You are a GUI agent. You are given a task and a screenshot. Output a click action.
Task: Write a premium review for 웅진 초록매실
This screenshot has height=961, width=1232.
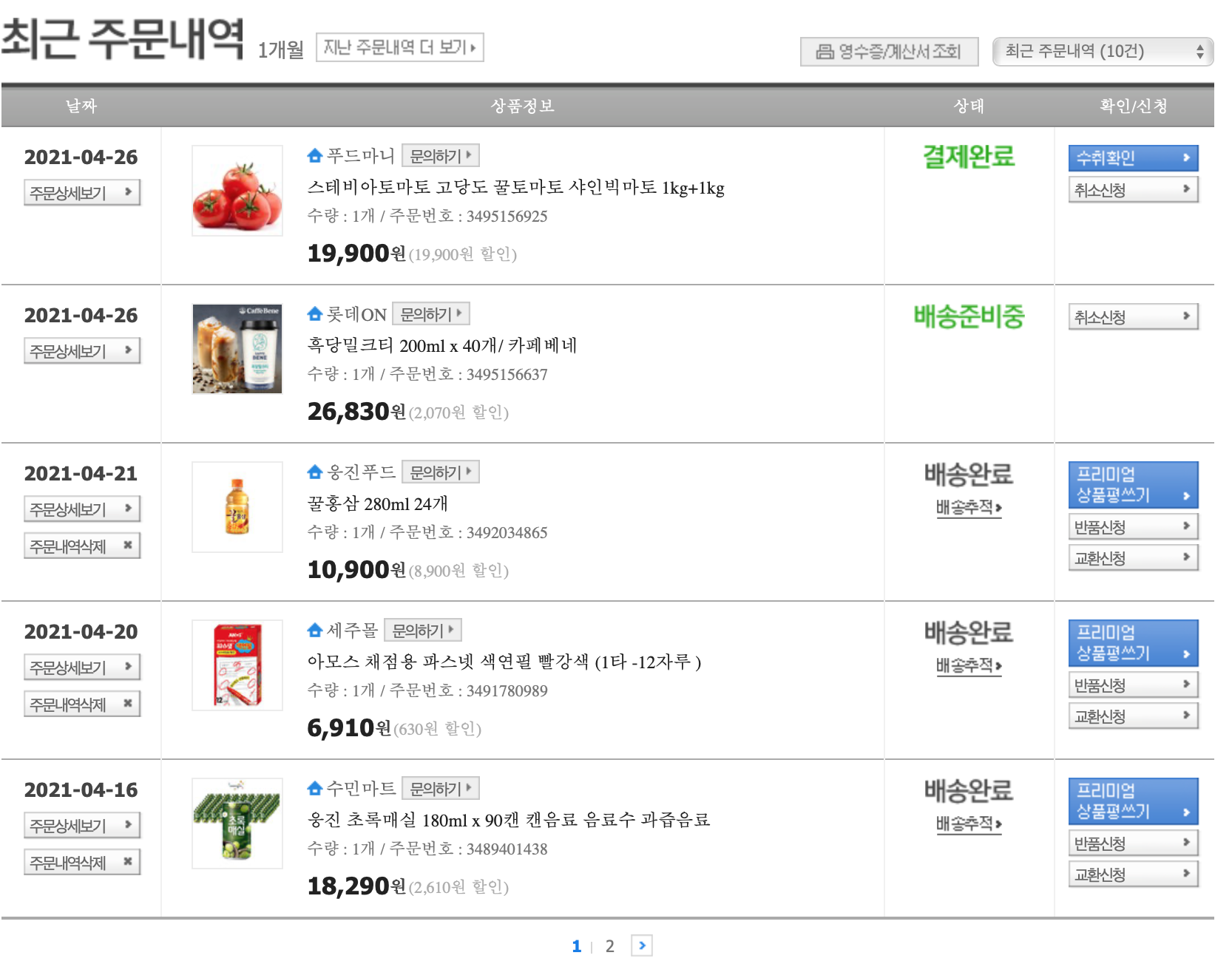coord(1133,801)
